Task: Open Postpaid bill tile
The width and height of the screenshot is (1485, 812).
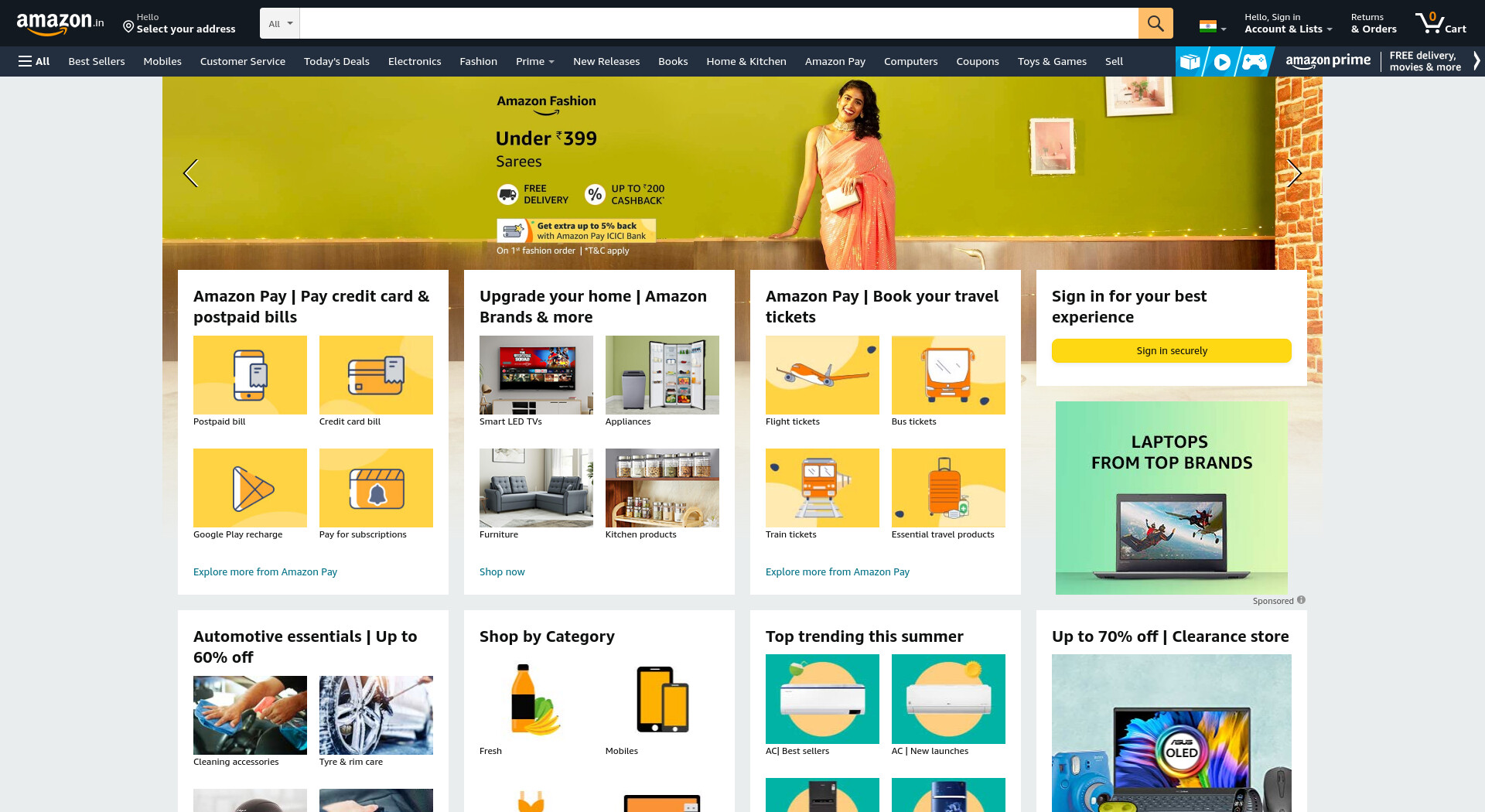Action: [250, 375]
